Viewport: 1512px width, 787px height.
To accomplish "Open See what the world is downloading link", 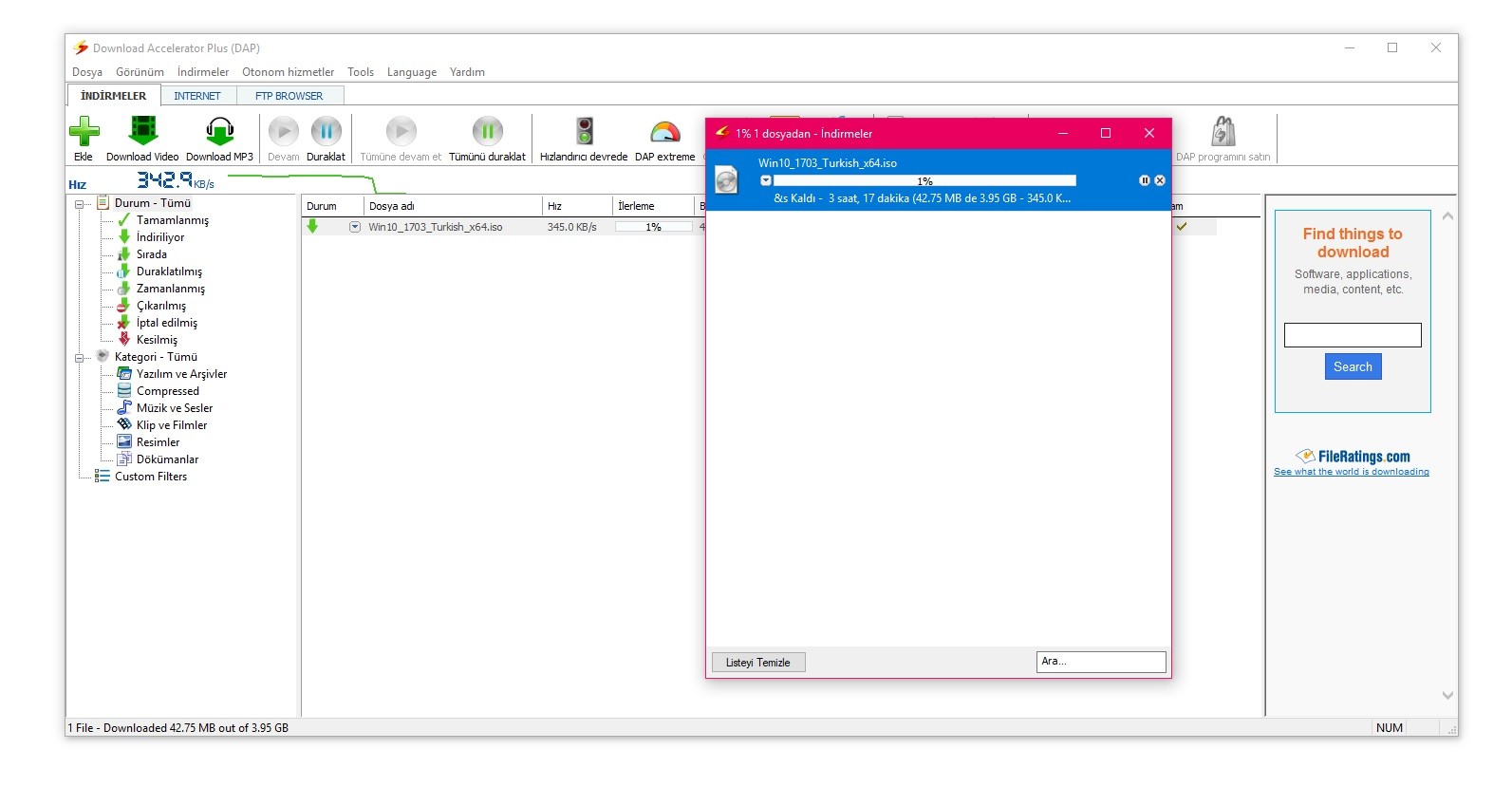I will (x=1352, y=472).
